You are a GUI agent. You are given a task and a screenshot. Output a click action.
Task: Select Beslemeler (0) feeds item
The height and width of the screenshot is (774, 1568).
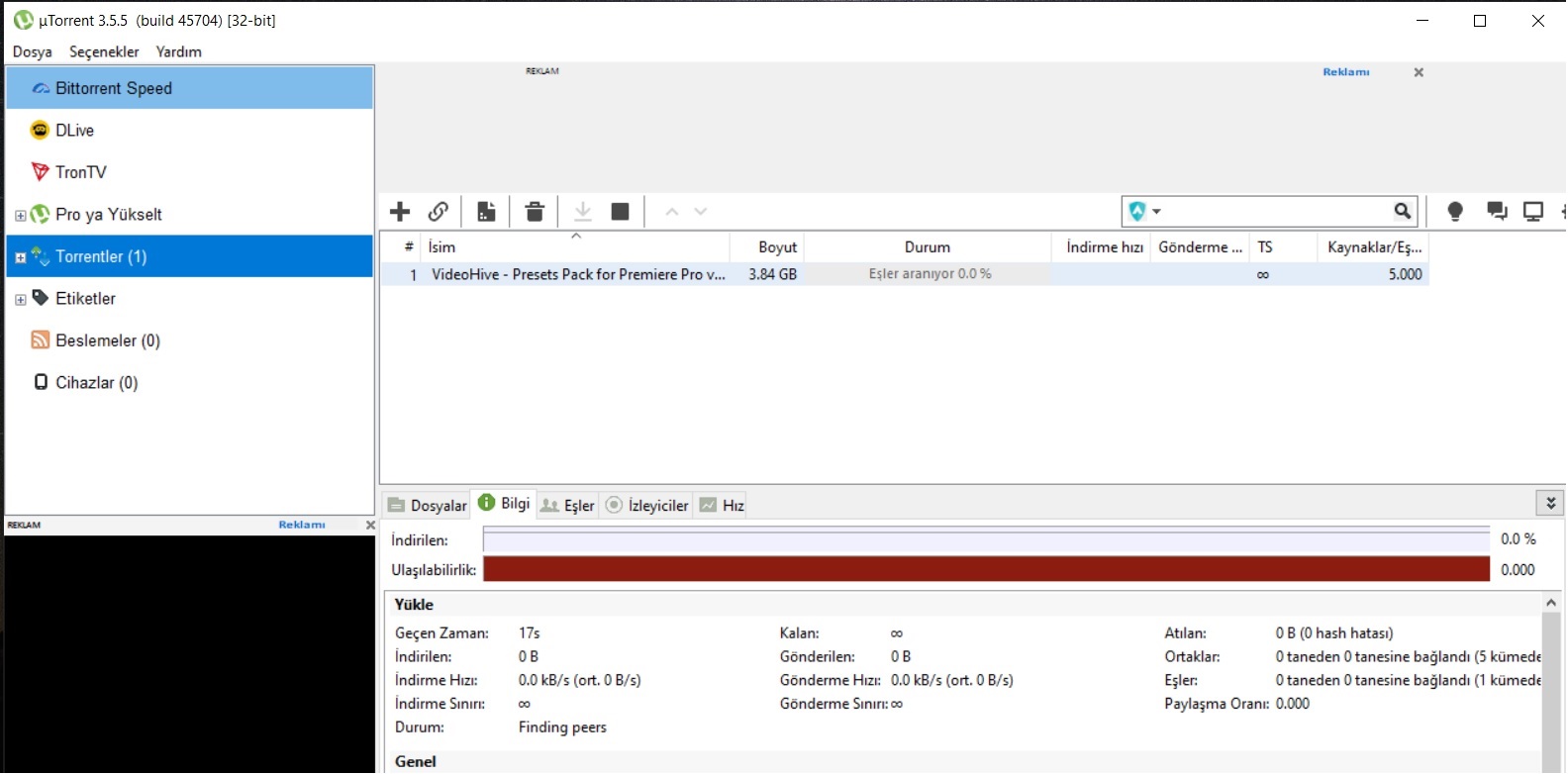click(x=190, y=340)
